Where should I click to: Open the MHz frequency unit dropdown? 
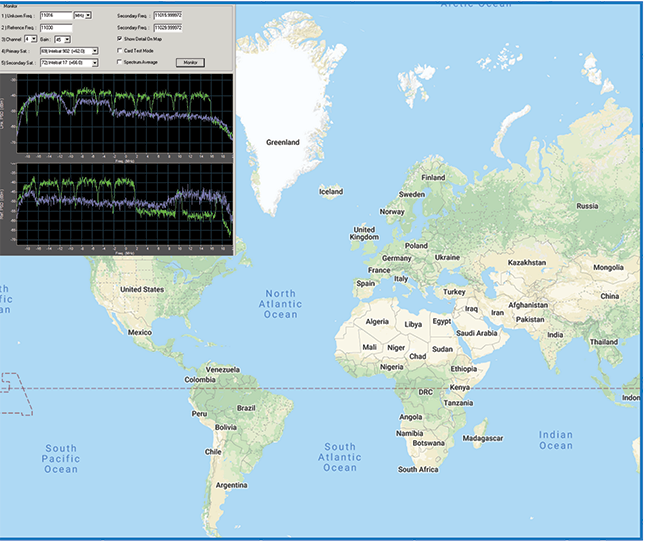tap(83, 16)
